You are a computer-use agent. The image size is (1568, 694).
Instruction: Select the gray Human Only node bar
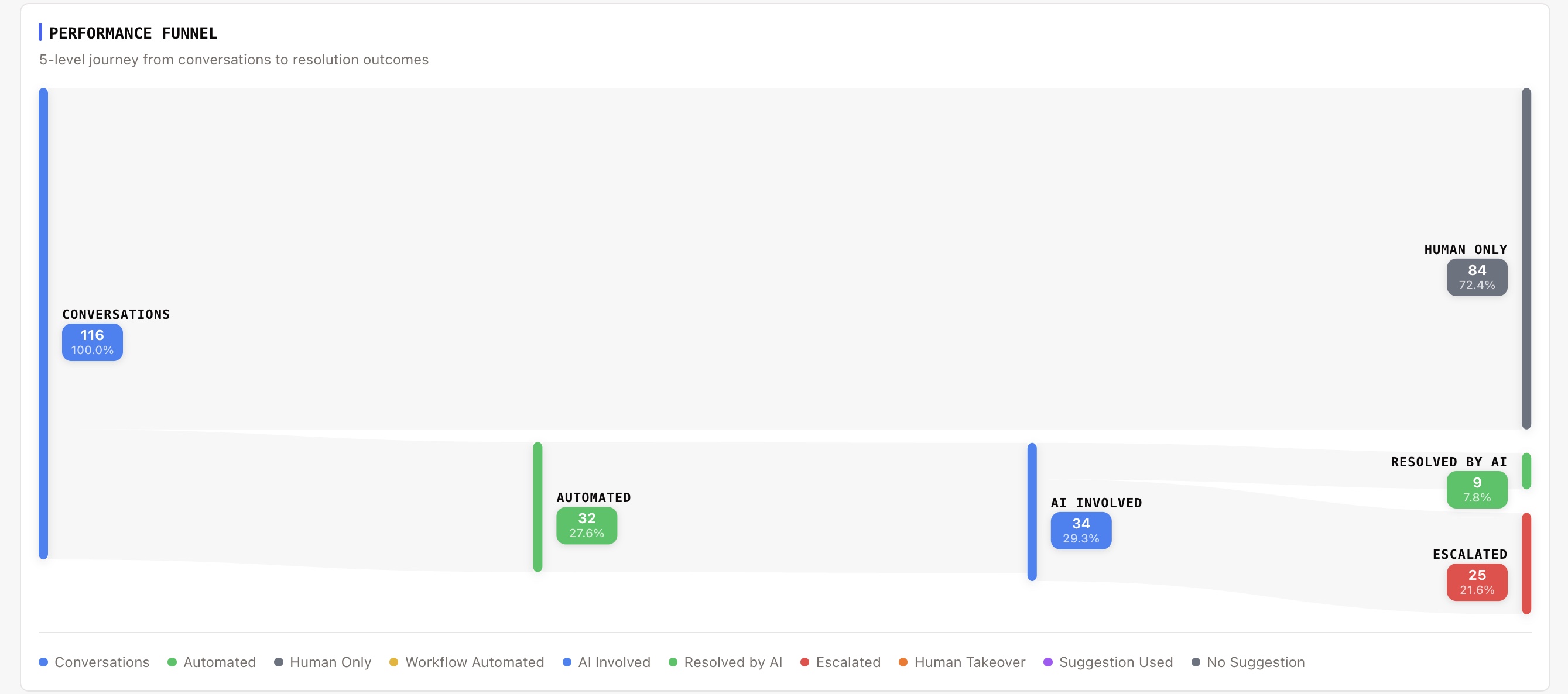pos(1526,258)
